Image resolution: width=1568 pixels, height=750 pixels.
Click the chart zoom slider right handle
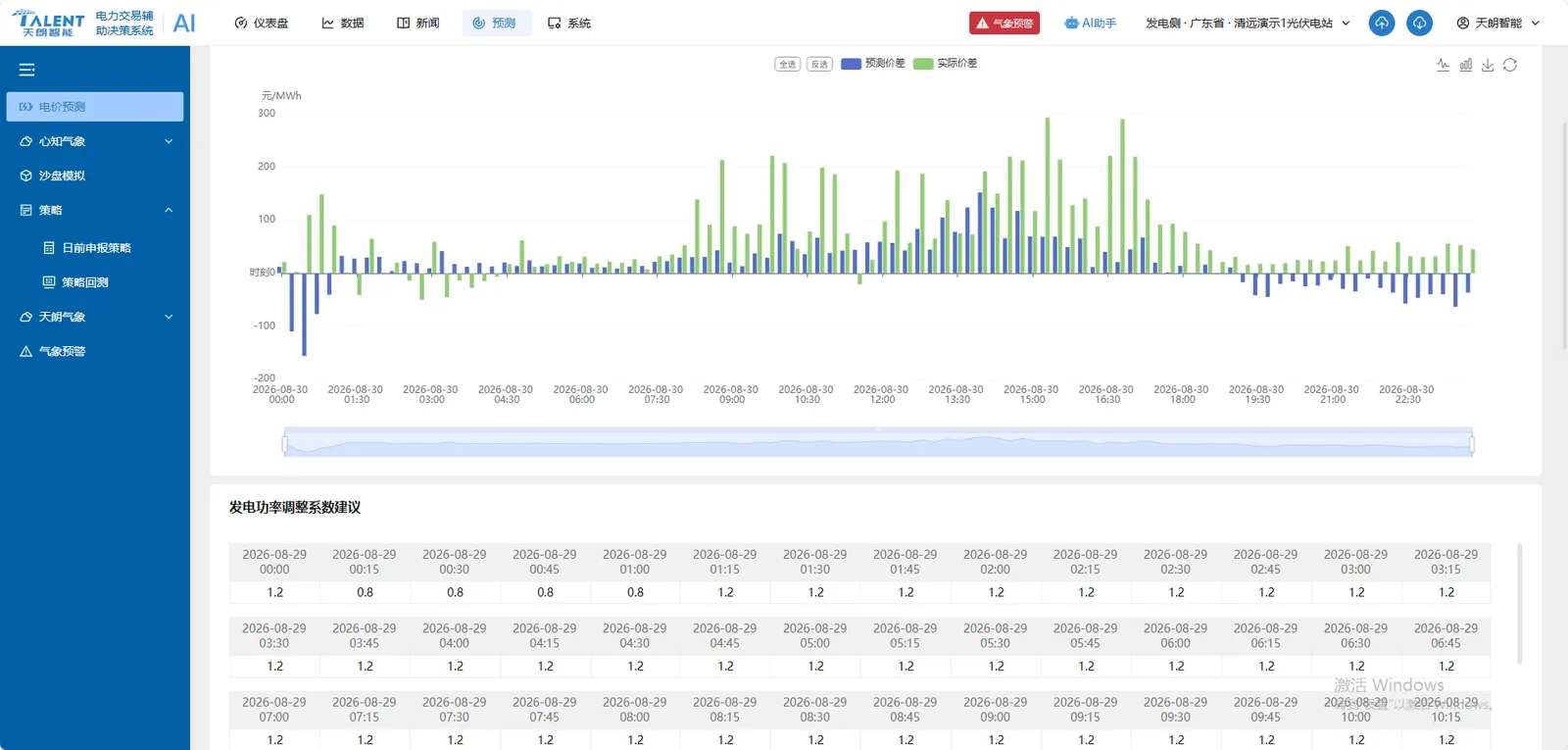pos(1472,445)
